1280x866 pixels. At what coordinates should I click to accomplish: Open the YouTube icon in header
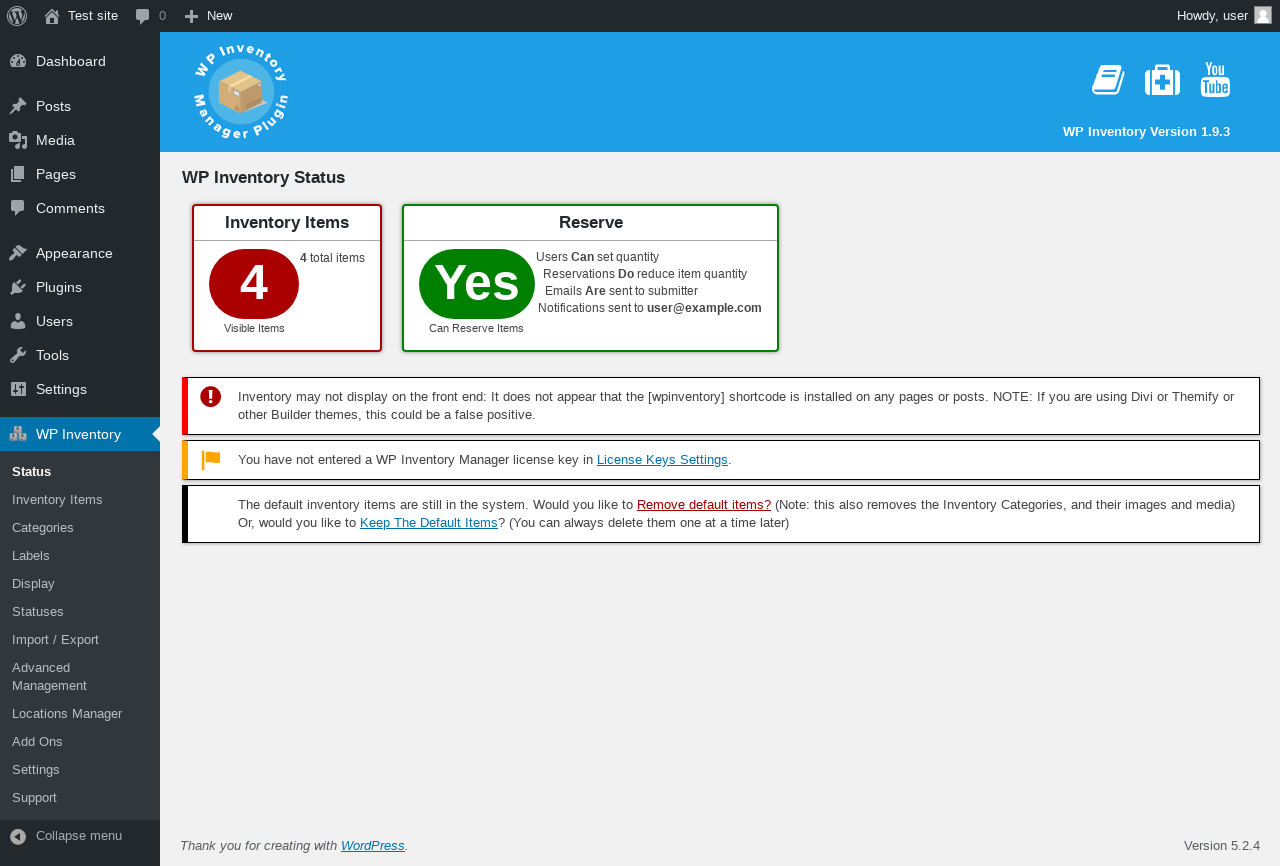coord(1215,80)
